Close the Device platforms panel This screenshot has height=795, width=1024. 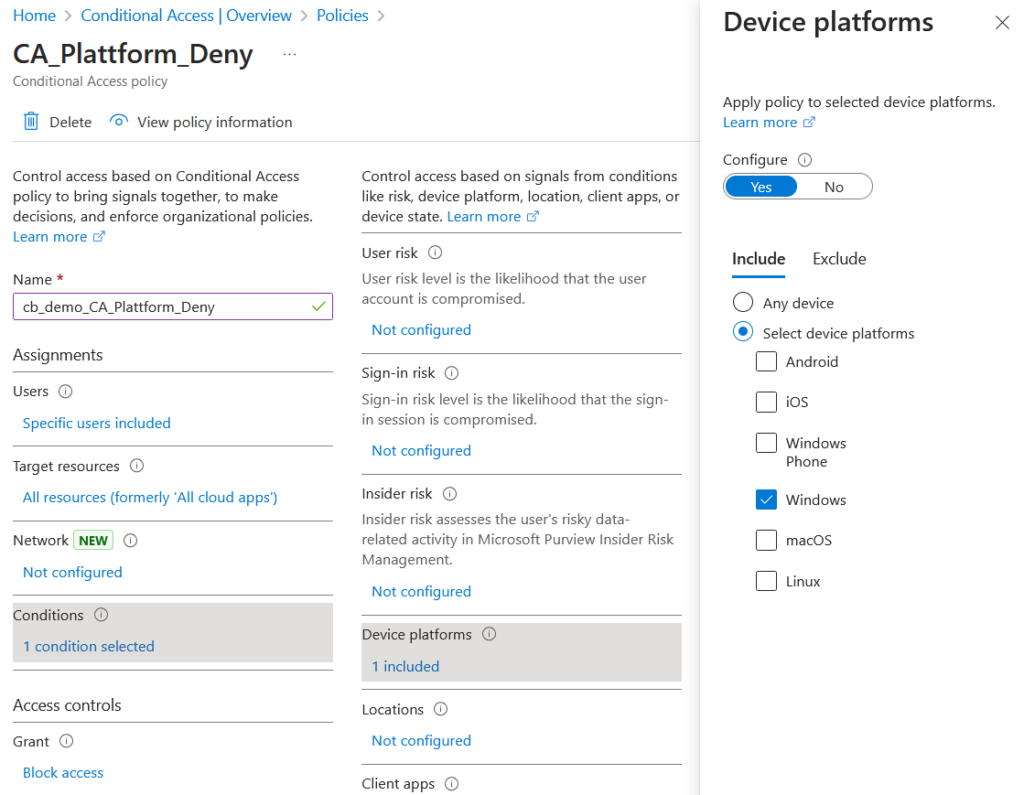[x=1002, y=23]
